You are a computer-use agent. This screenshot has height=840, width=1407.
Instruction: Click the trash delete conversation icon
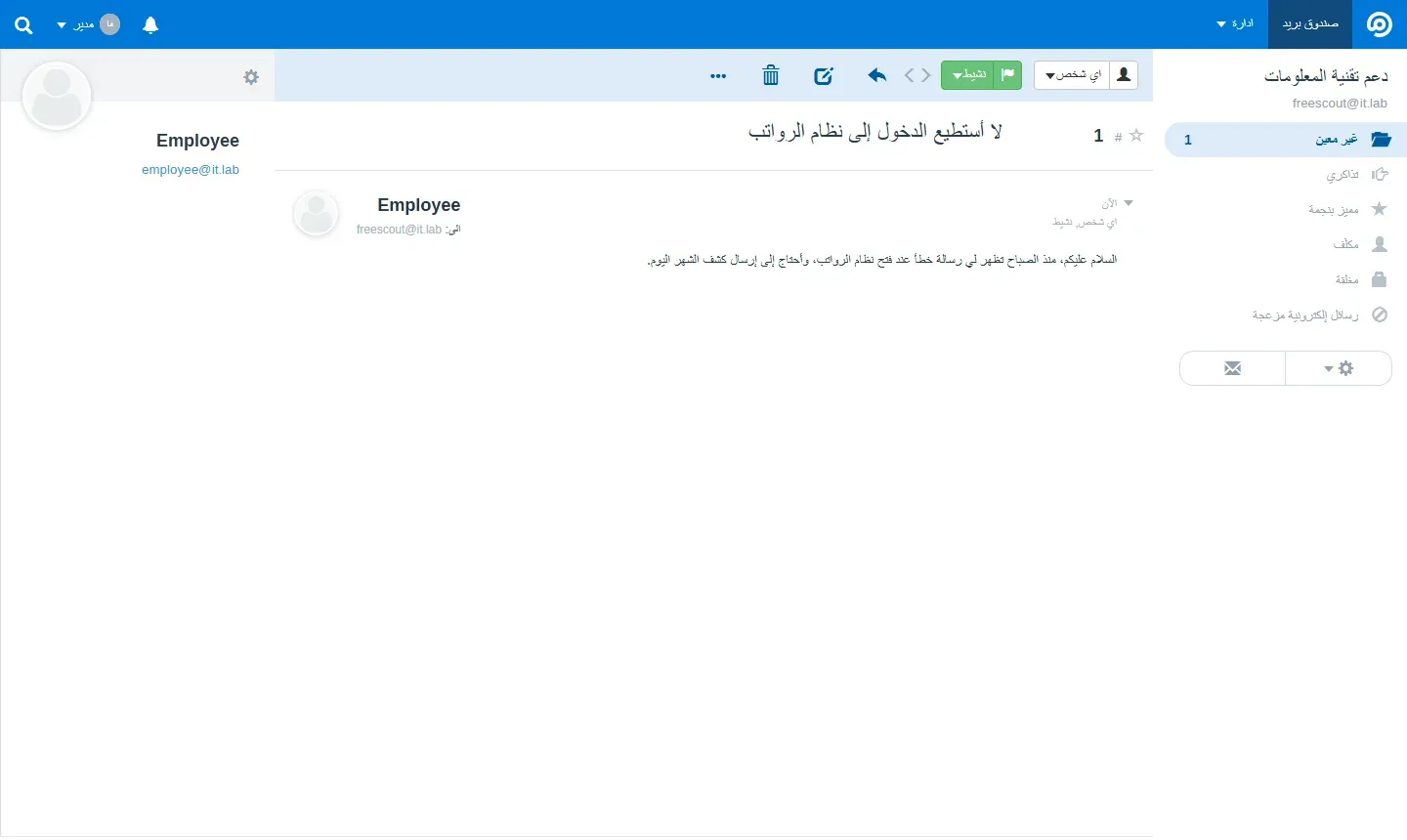coord(771,75)
